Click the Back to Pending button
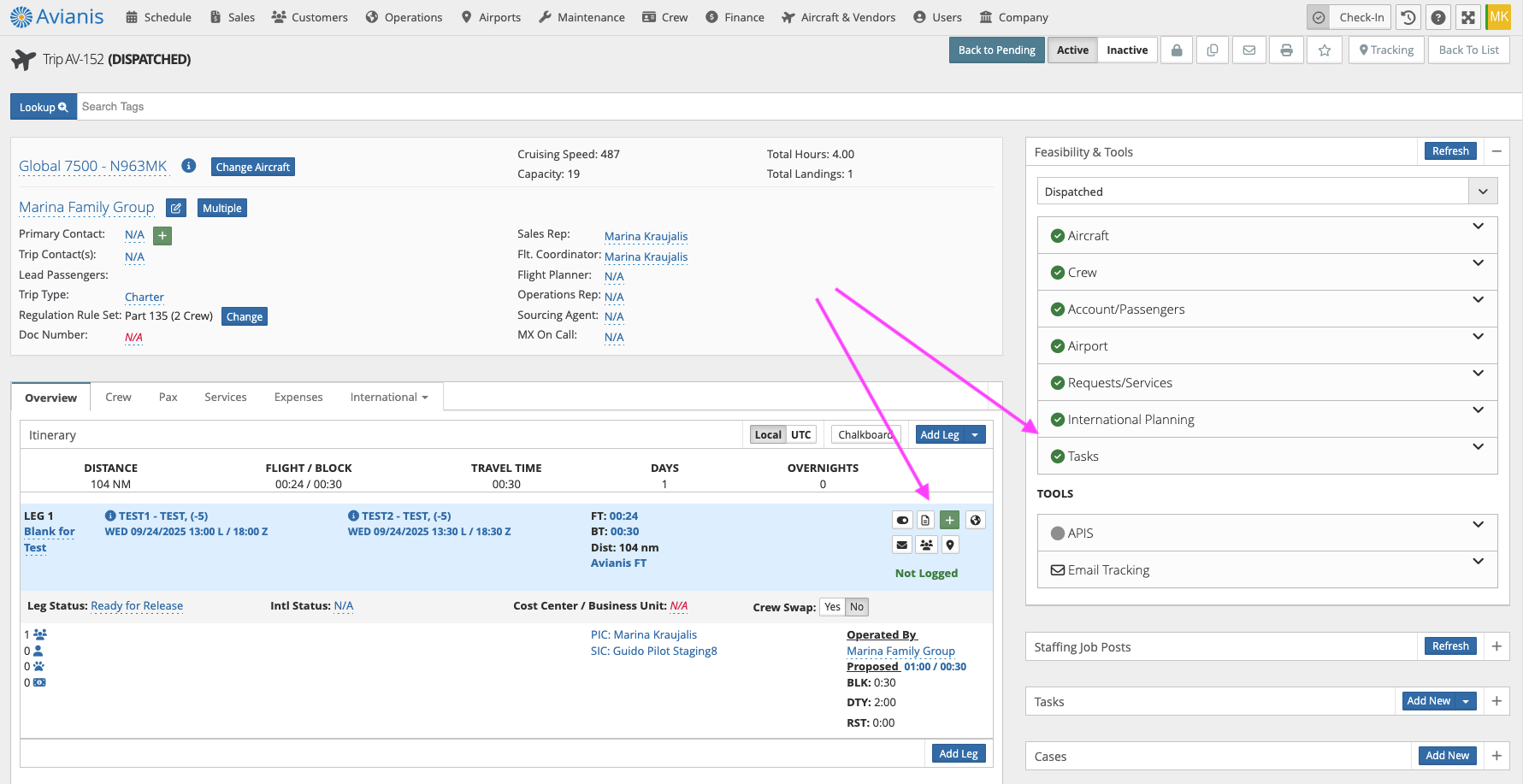 (996, 50)
